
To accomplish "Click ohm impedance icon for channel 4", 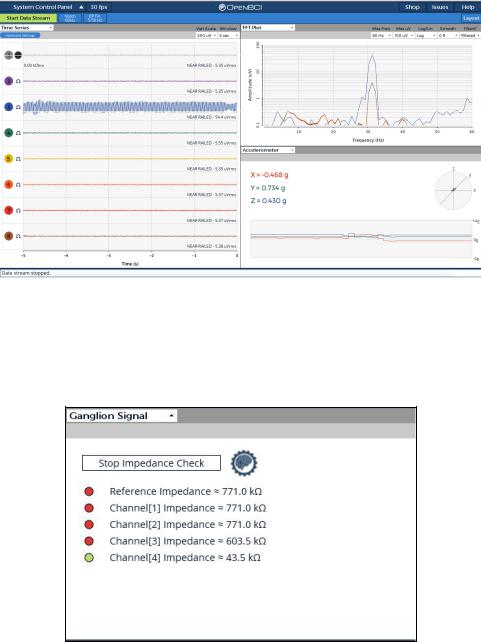I will [x=18, y=133].
